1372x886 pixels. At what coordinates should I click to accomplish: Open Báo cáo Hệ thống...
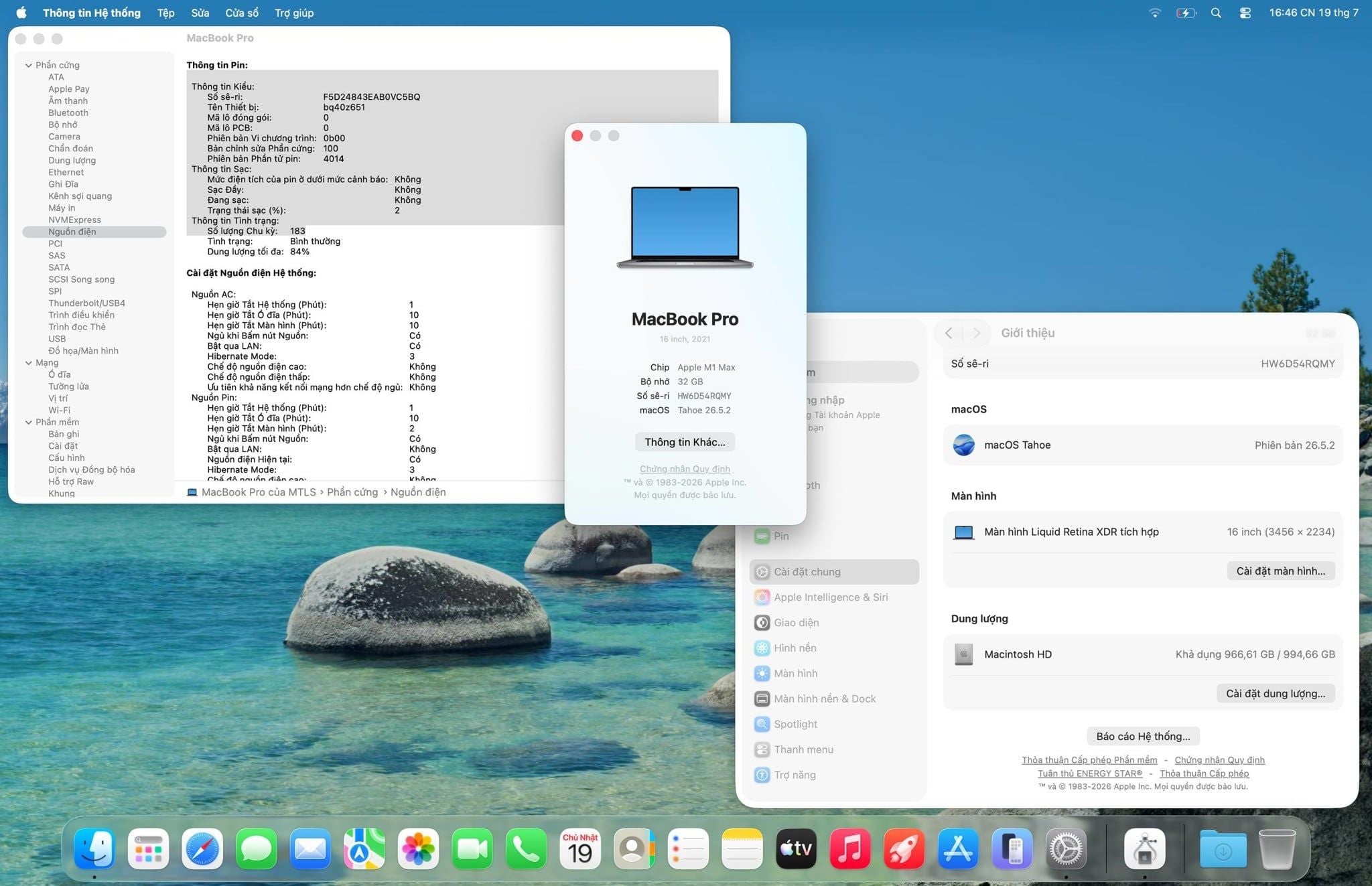1143,737
